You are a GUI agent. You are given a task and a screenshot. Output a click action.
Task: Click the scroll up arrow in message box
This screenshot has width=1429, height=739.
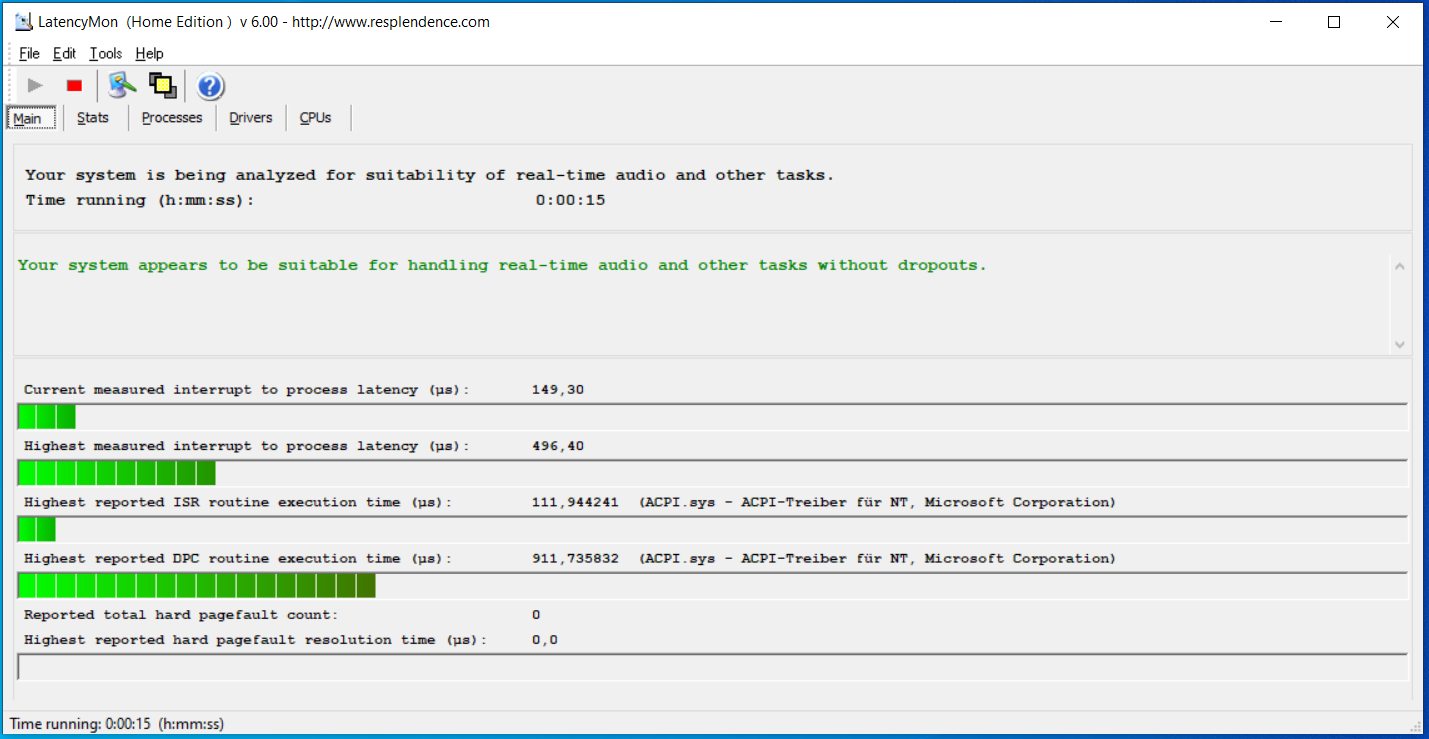point(1399,267)
